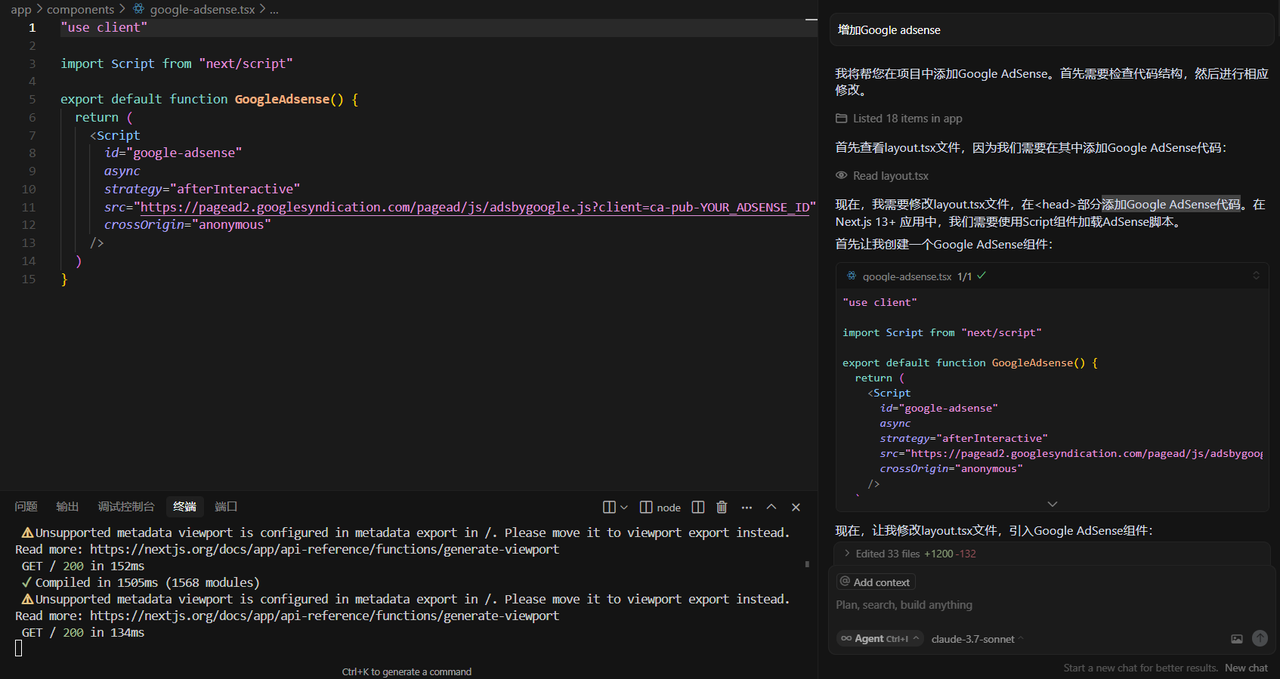Image resolution: width=1280 pixels, height=679 pixels.
Task: Send message with the up-arrow button
Action: [1260, 638]
